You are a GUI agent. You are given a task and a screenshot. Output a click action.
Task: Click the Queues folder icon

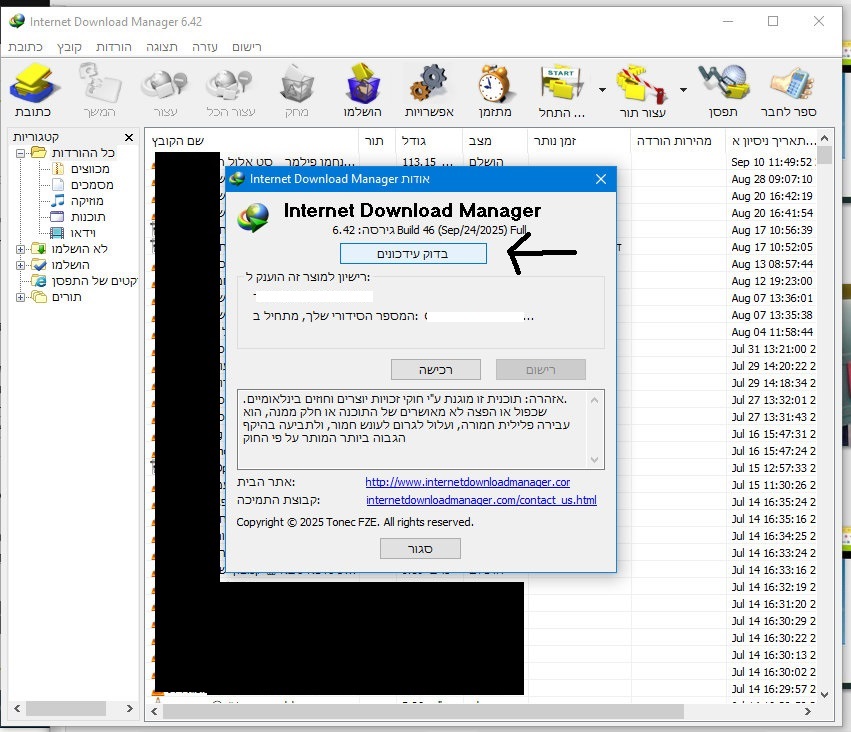(x=39, y=297)
